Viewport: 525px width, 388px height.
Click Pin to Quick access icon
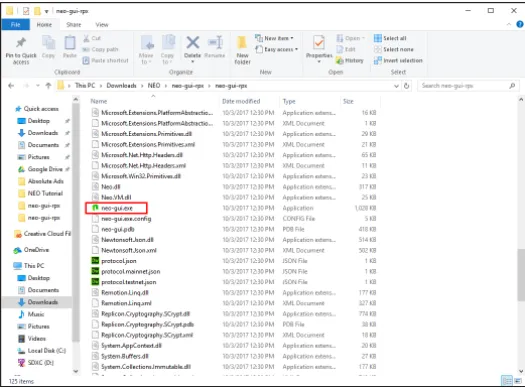[x=21, y=43]
